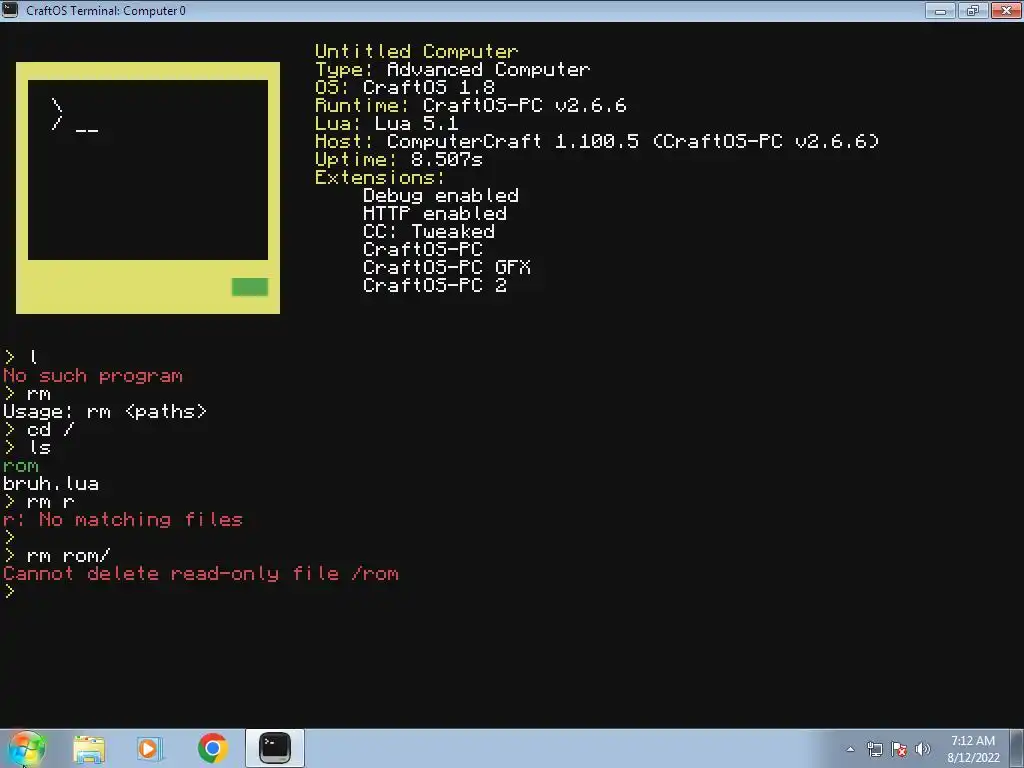Click the 'bruh.lua' file name
The height and width of the screenshot is (768, 1024).
51,484
